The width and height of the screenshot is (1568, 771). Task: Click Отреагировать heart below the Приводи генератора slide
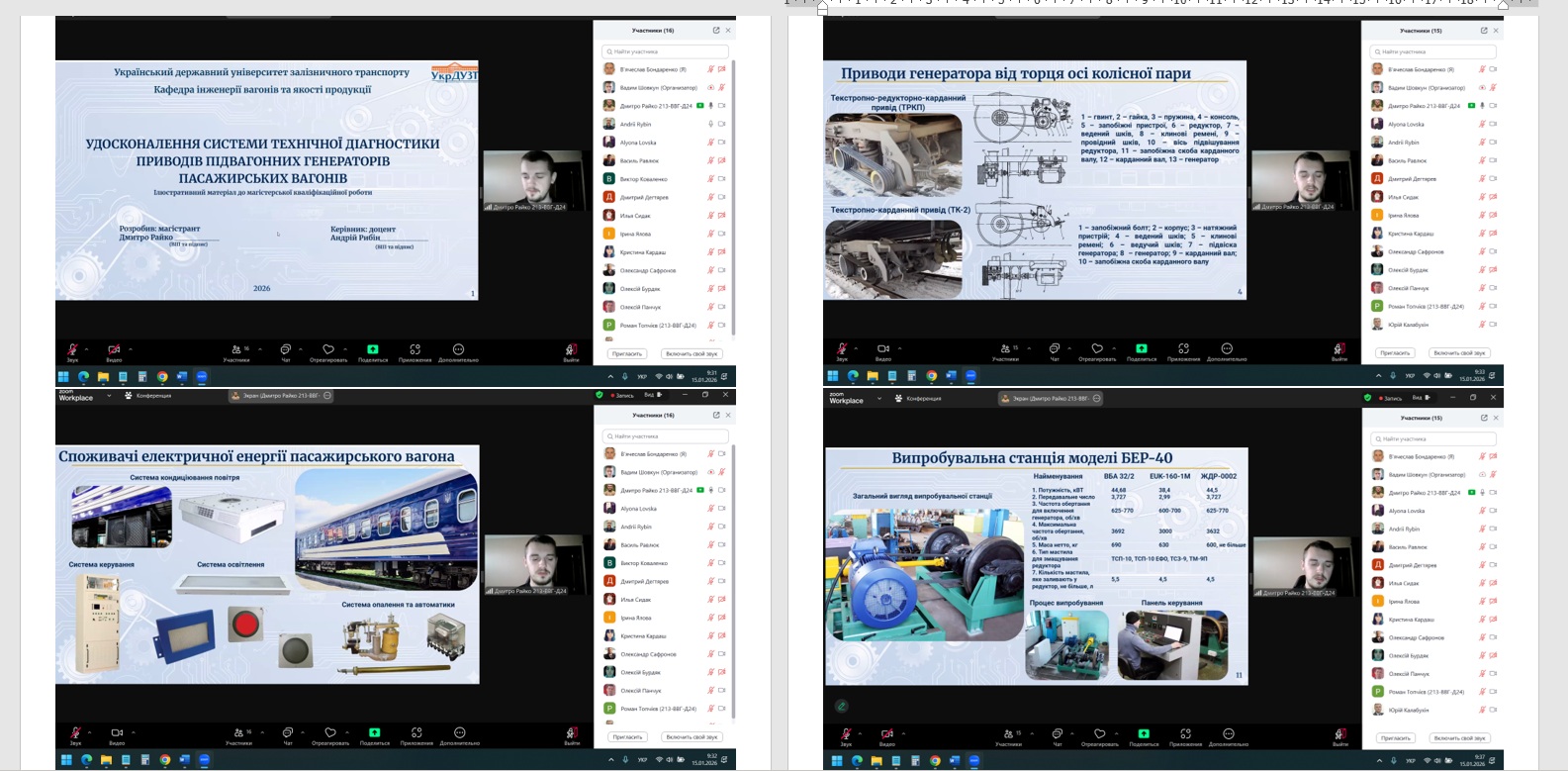[1096, 349]
